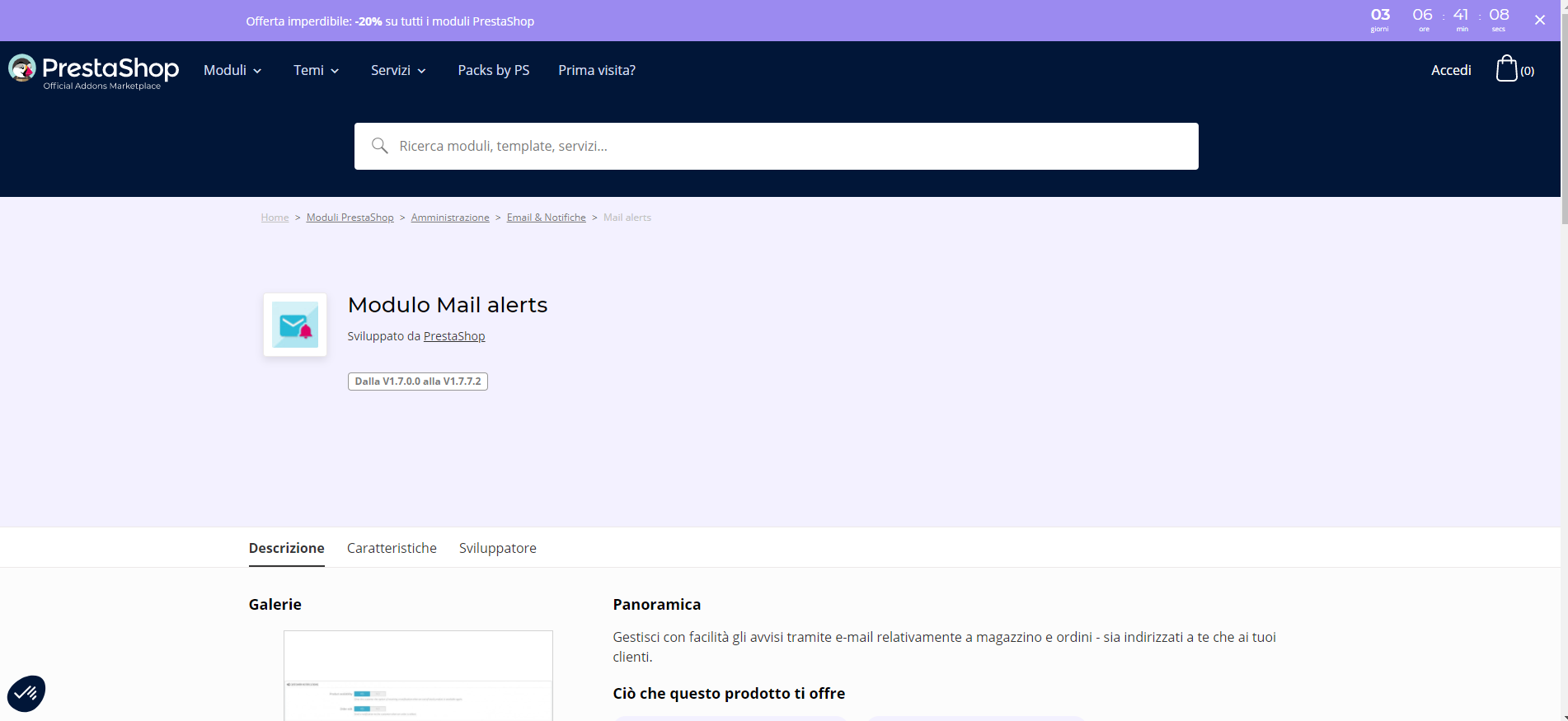
Task: Open the shopping cart icon
Action: click(1506, 68)
